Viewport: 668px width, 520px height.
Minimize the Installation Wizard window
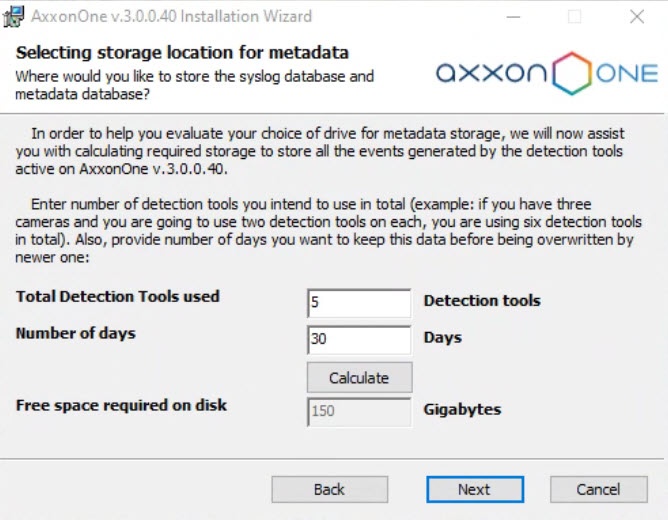click(x=512, y=17)
